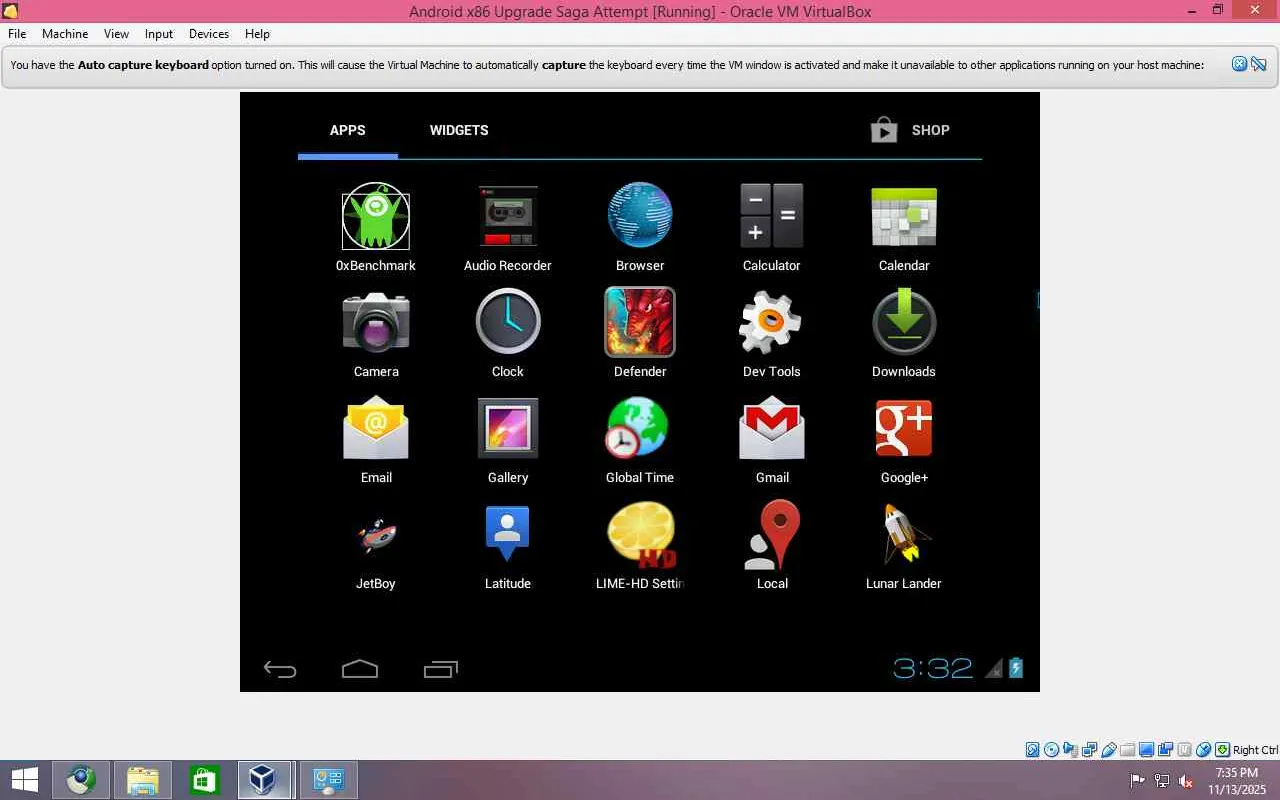Click the VirtualBox optical disc indicator
Viewport: 1280px width, 800px height.
[x=1052, y=750]
